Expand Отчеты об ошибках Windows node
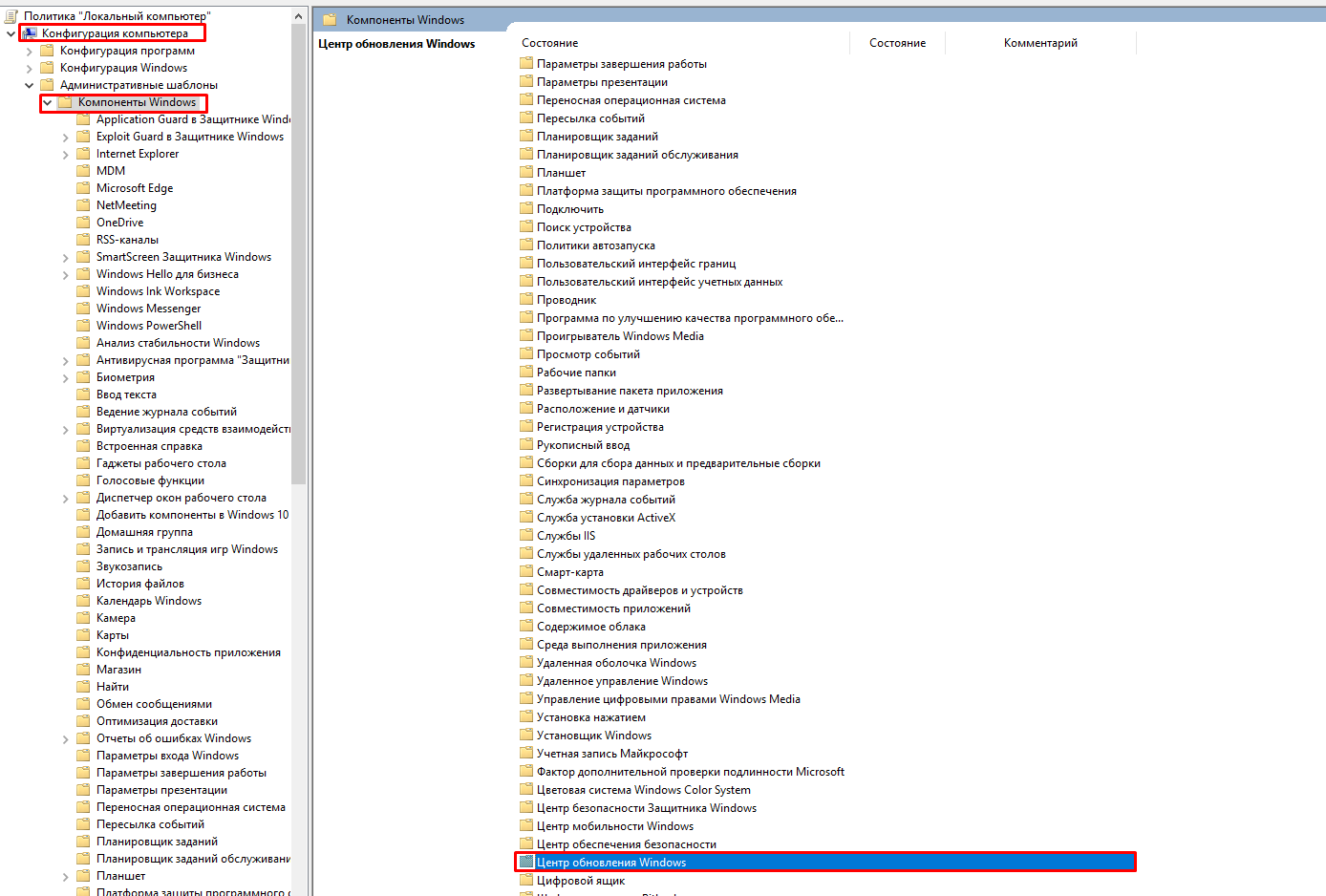1326x896 pixels. (x=65, y=739)
